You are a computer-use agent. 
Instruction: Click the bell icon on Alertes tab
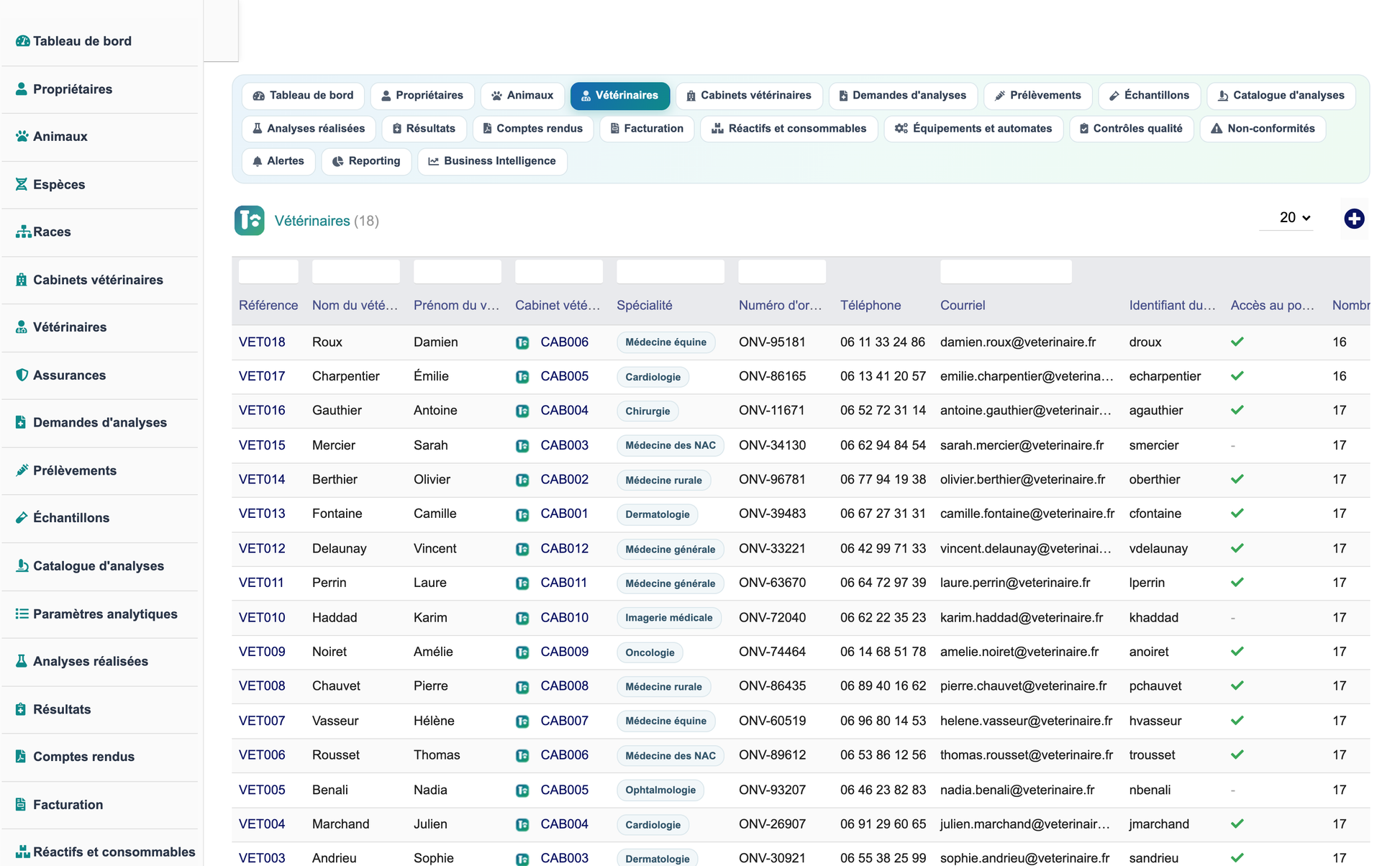coord(257,161)
